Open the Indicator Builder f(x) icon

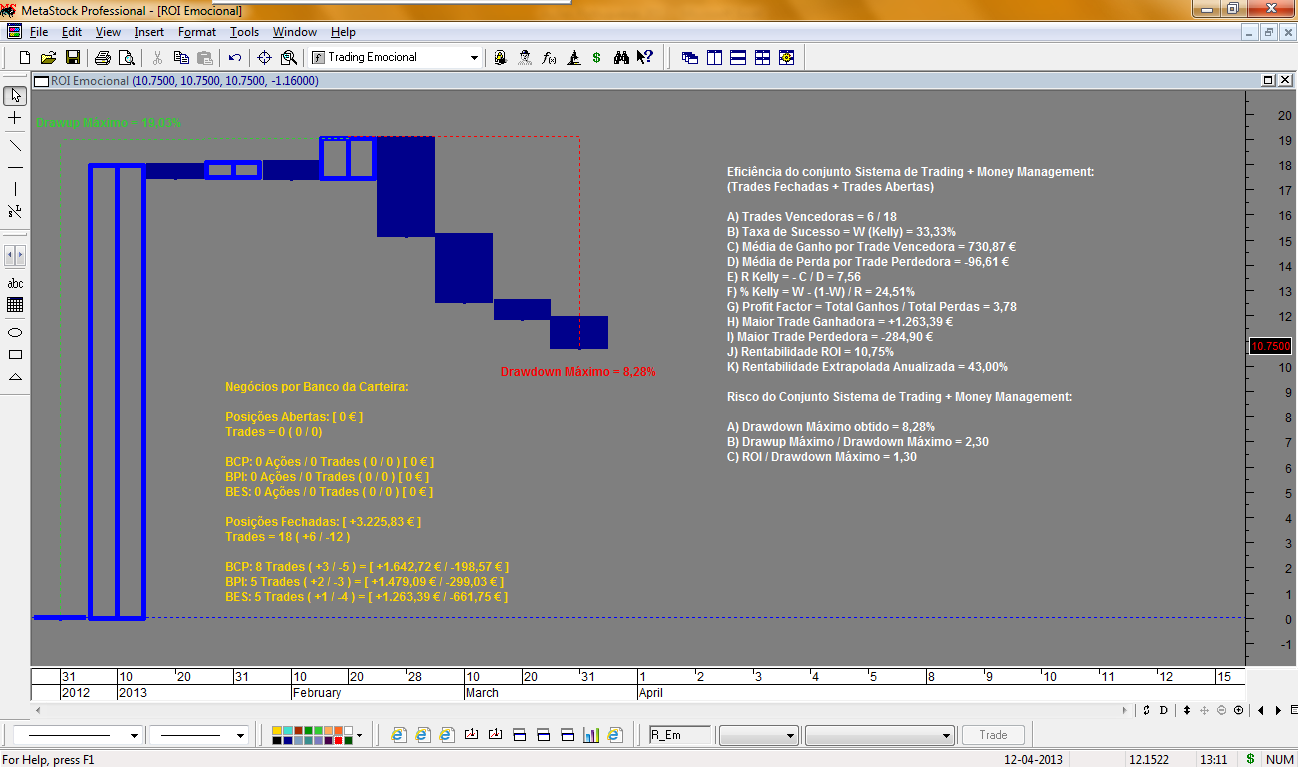549,58
